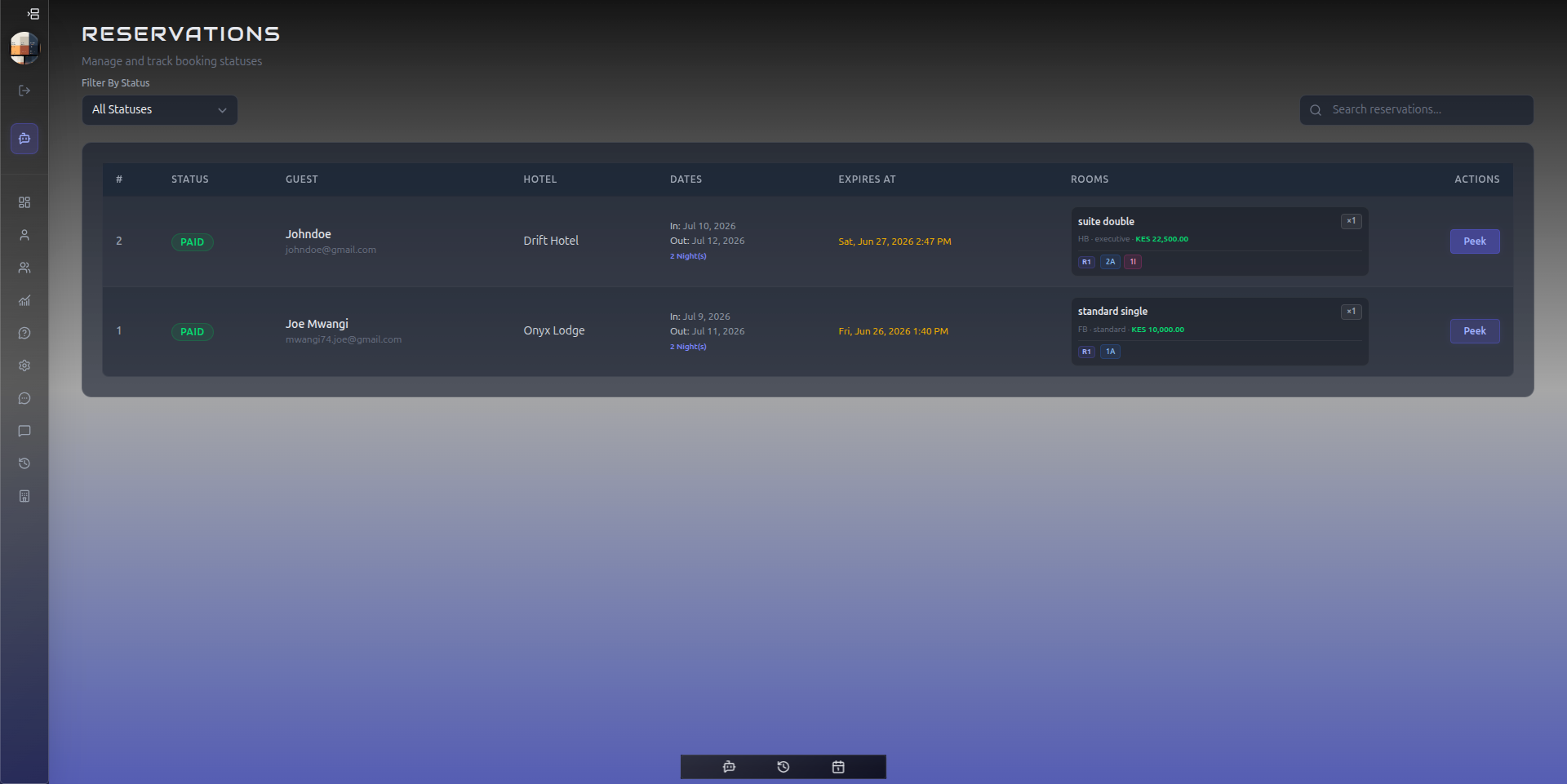Click expiry Fri, Jun 26, 2026 1:40 PM

[893, 331]
